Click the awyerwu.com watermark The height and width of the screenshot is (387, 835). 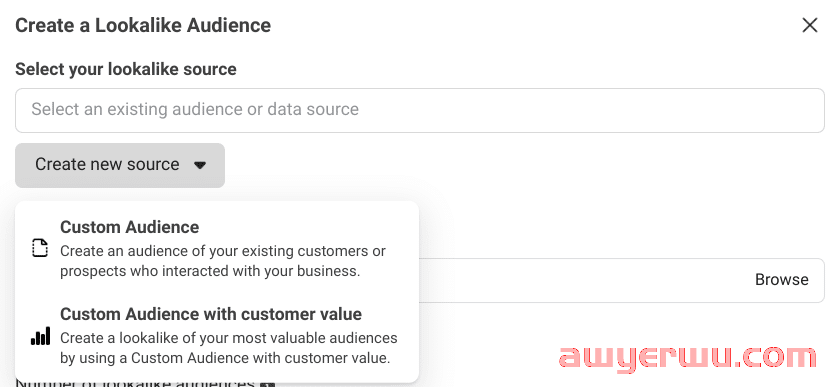[687, 357]
